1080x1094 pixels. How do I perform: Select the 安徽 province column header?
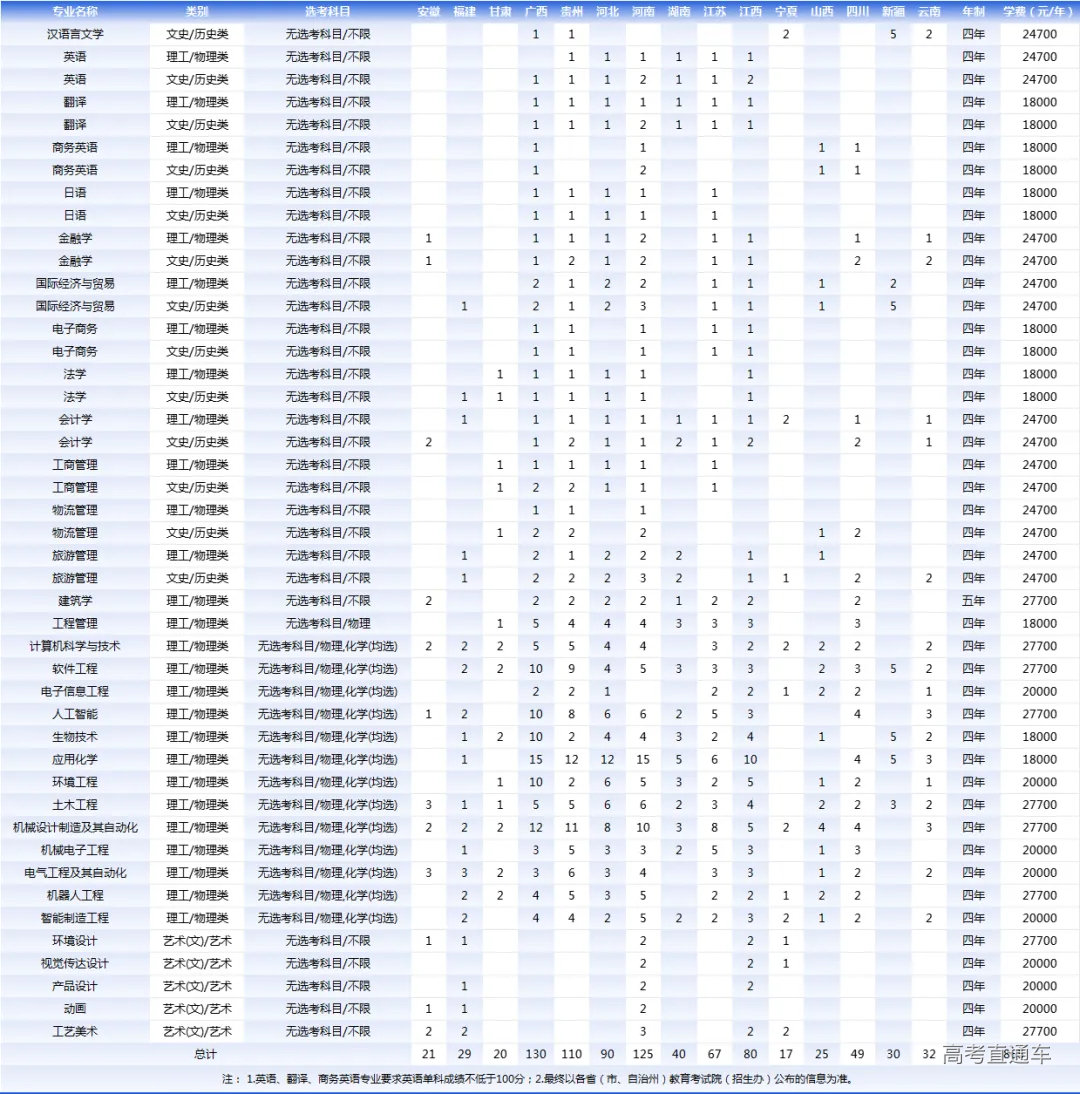click(428, 11)
